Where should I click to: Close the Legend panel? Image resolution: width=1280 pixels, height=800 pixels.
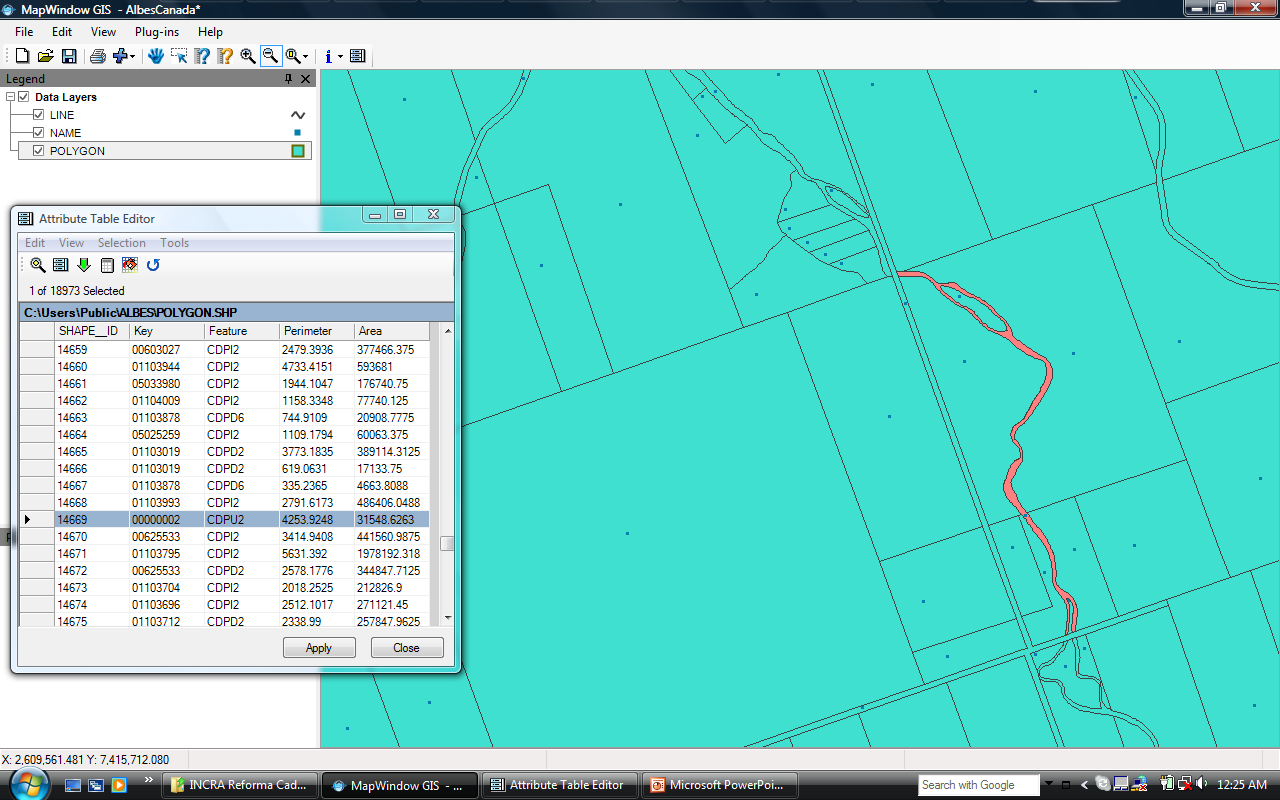(x=306, y=79)
